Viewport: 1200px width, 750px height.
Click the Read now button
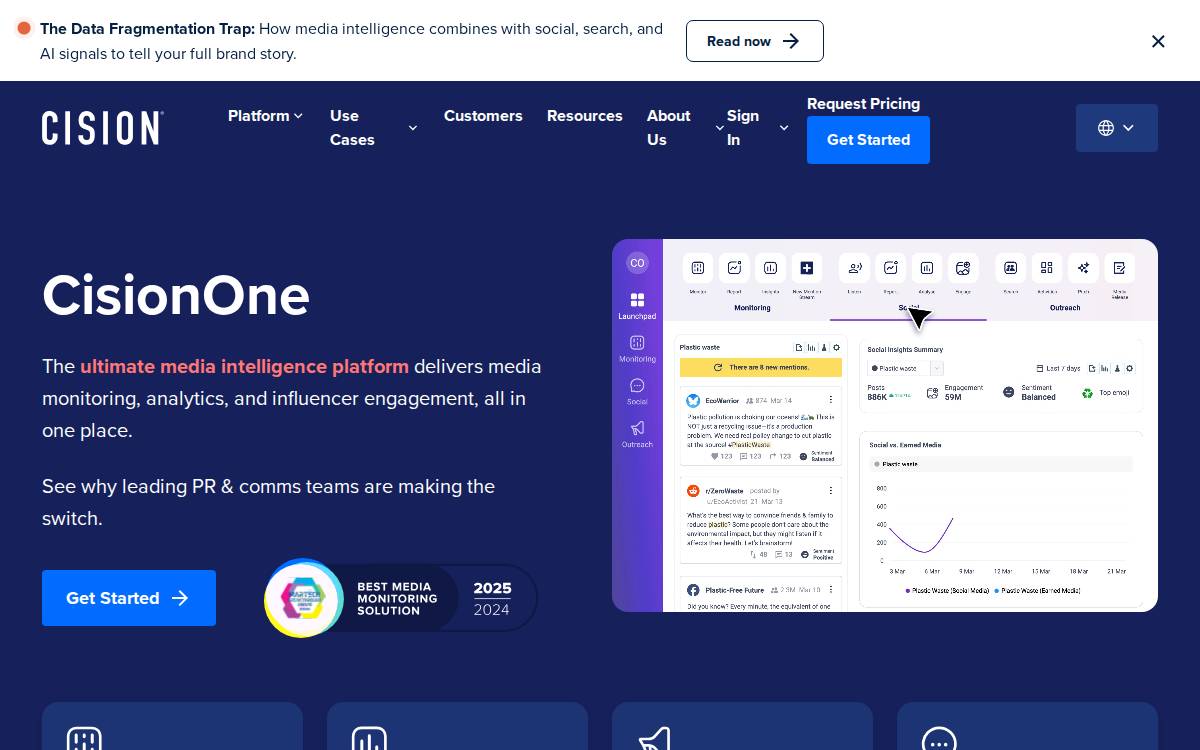point(755,41)
